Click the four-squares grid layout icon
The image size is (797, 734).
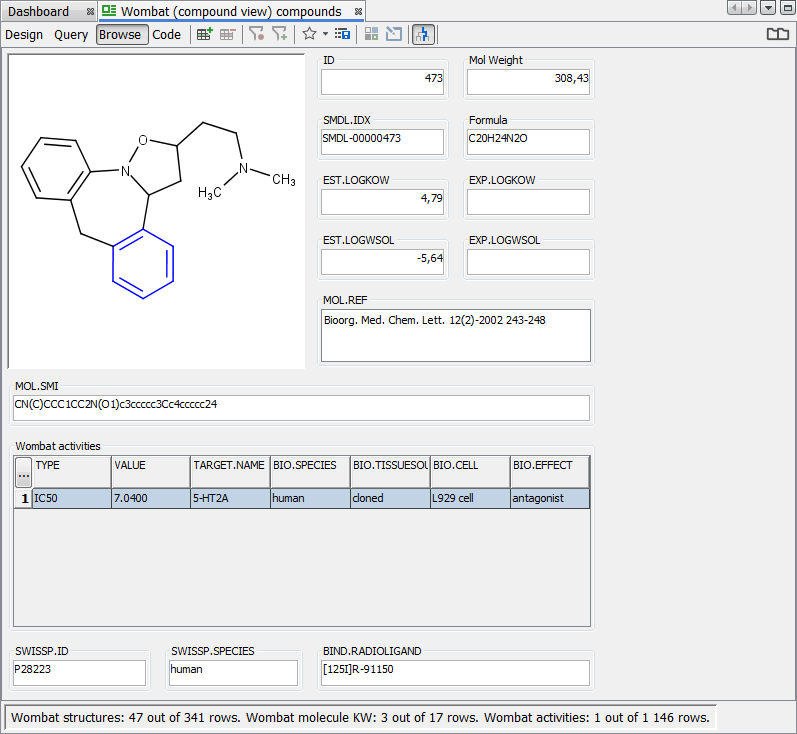[x=371, y=34]
